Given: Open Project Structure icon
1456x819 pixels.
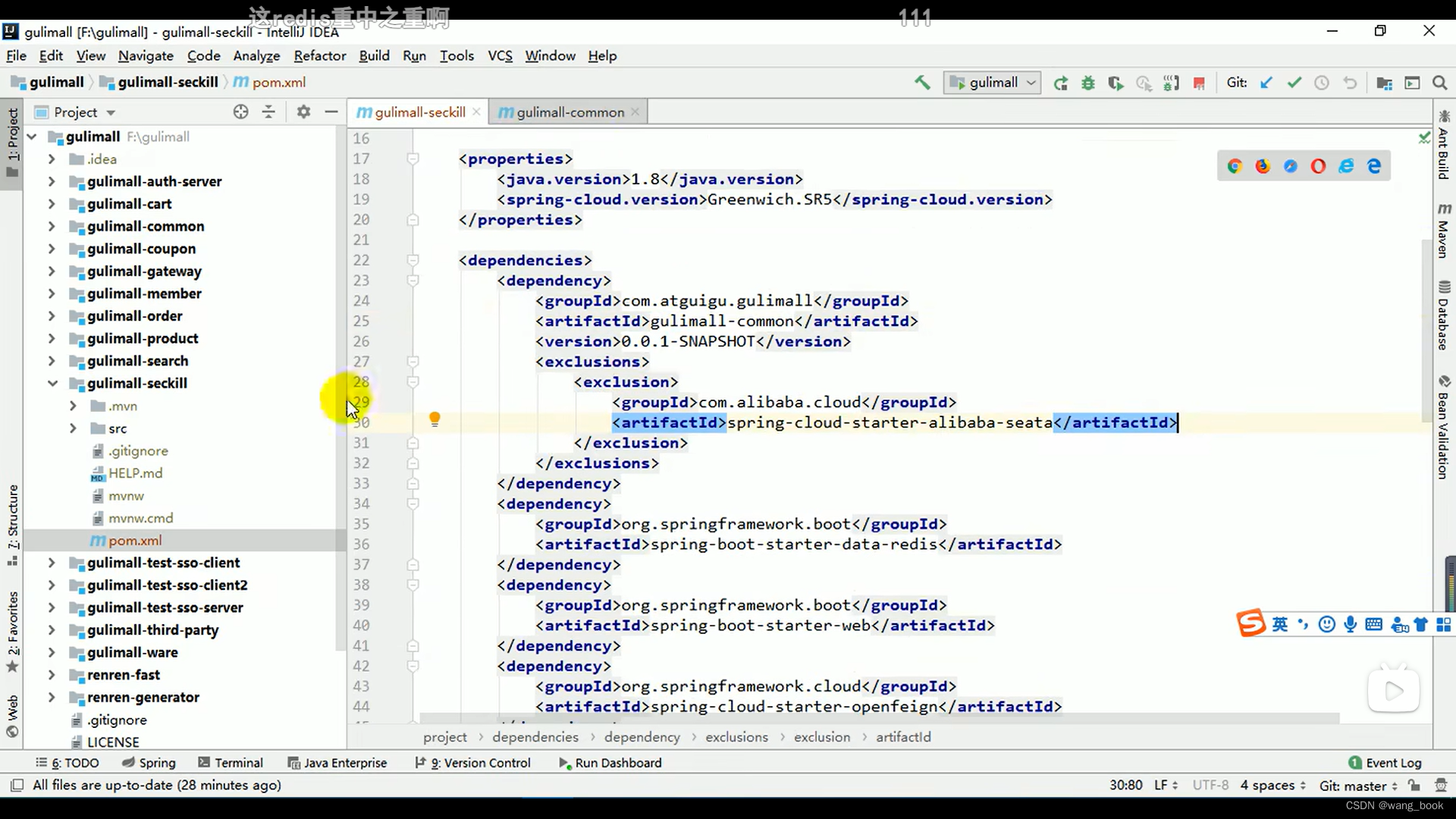Looking at the screenshot, I should (x=1384, y=83).
